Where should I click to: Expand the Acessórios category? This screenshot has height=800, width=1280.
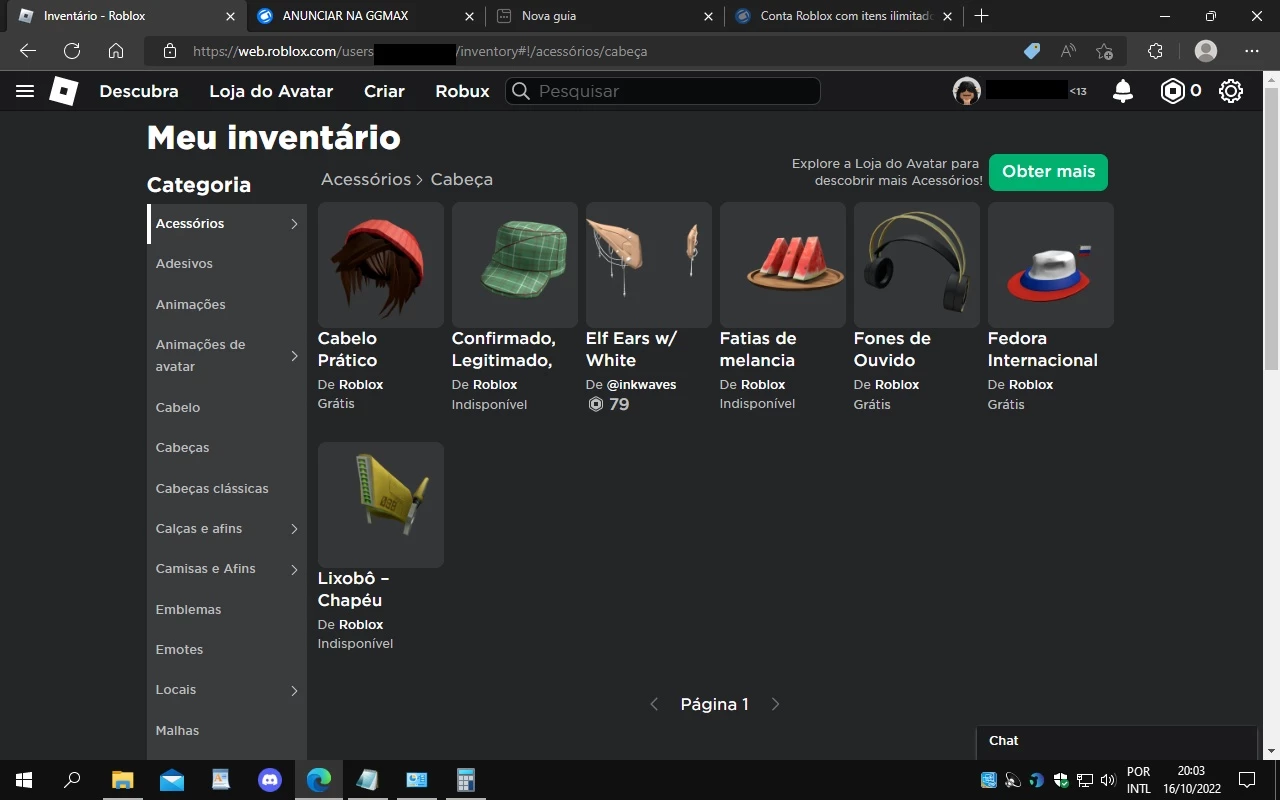pyautogui.click(x=294, y=224)
